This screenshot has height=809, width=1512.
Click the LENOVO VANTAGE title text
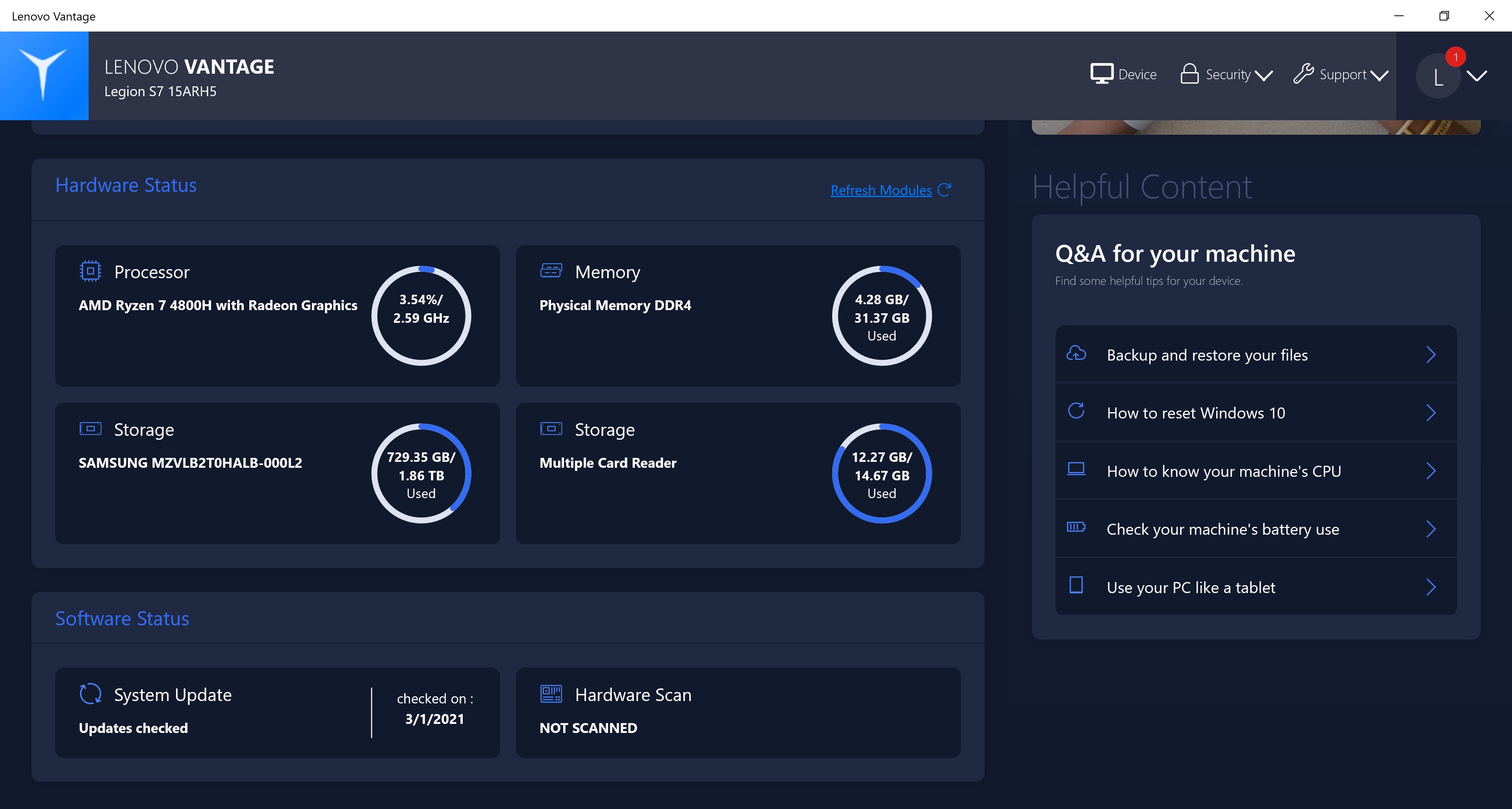pyautogui.click(x=189, y=67)
